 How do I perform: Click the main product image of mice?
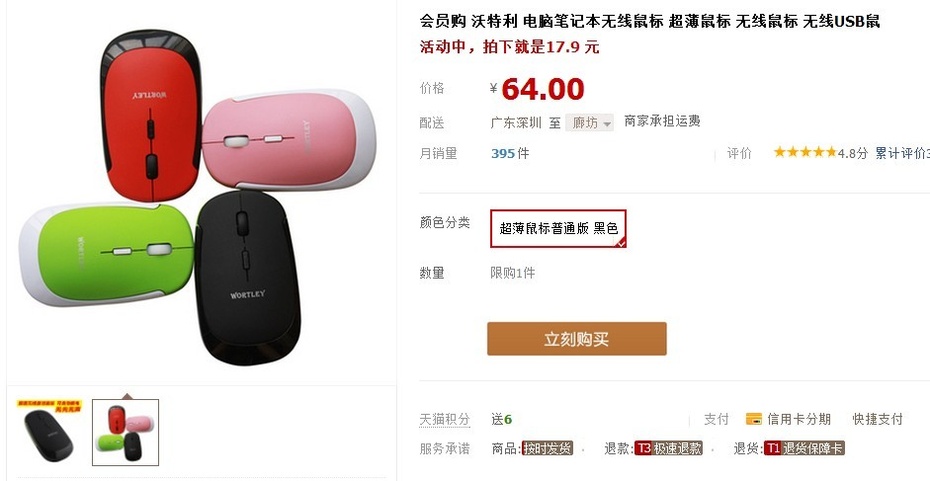pos(199,196)
